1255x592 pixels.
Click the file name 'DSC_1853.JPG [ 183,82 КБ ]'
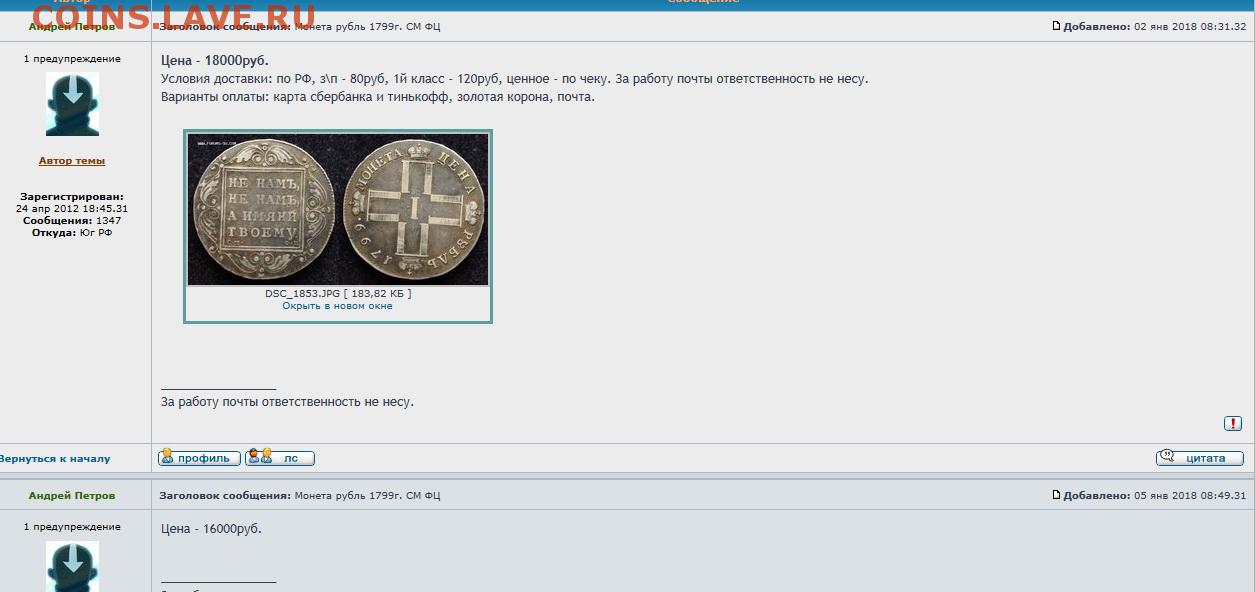(x=338, y=294)
